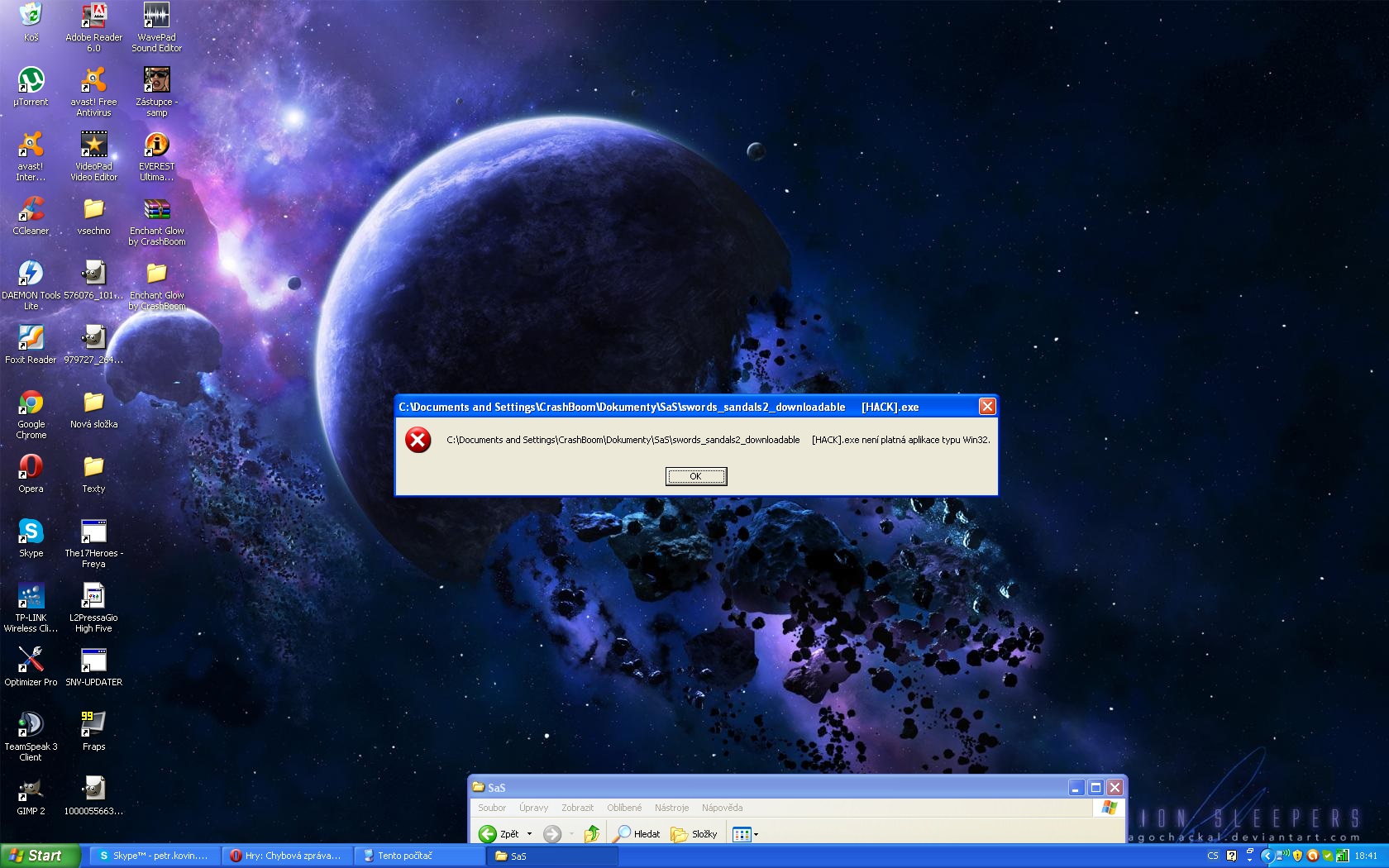Click the Windows Security shield tray icon

1297,856
